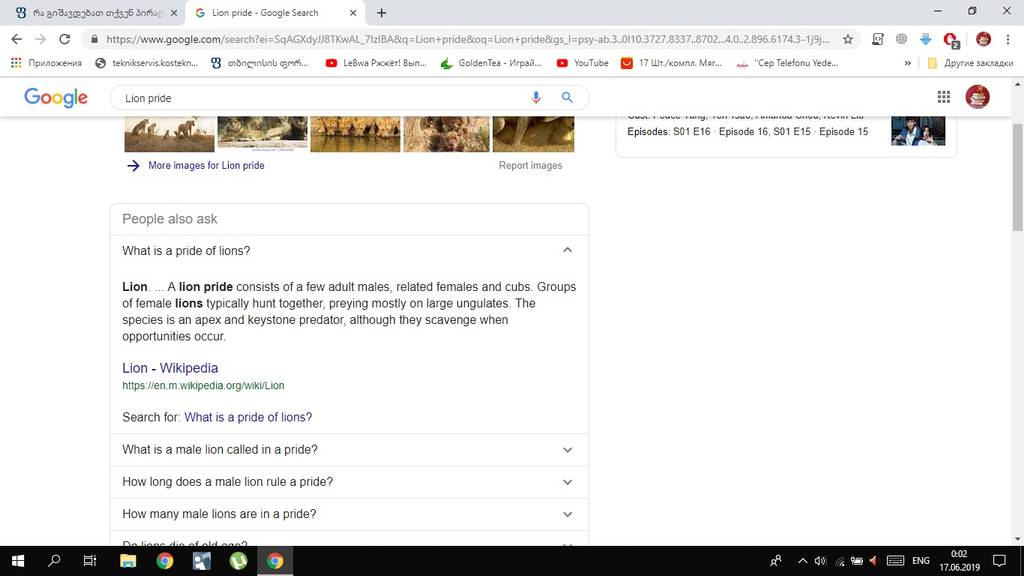Open the Приложения apps shortcut
This screenshot has height=576, width=1024.
pos(46,63)
